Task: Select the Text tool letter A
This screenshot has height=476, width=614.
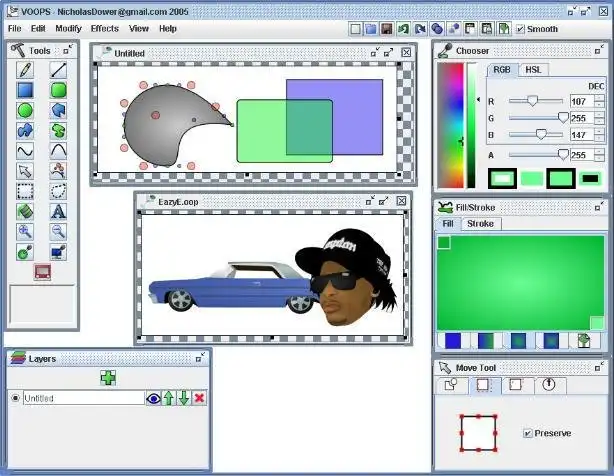Action: coord(58,211)
